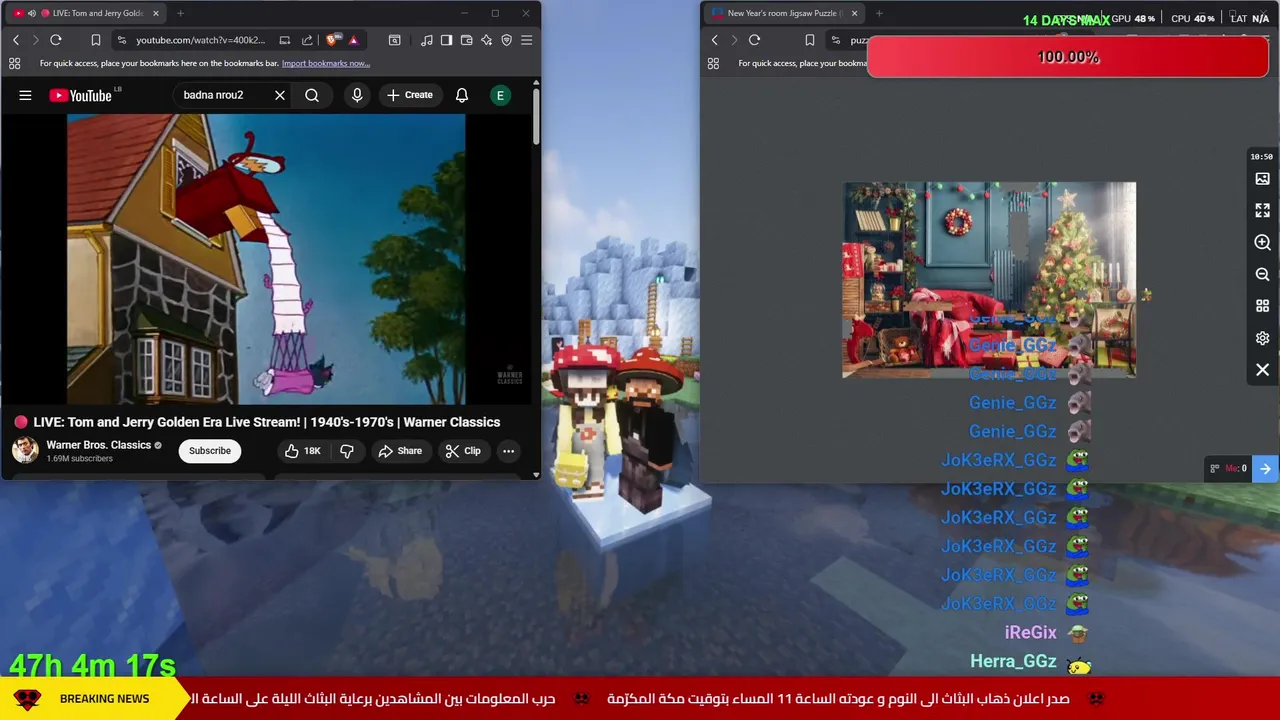Open the cast/install icon in YouTube address bar
This screenshot has height=720, width=1280.
(x=285, y=40)
